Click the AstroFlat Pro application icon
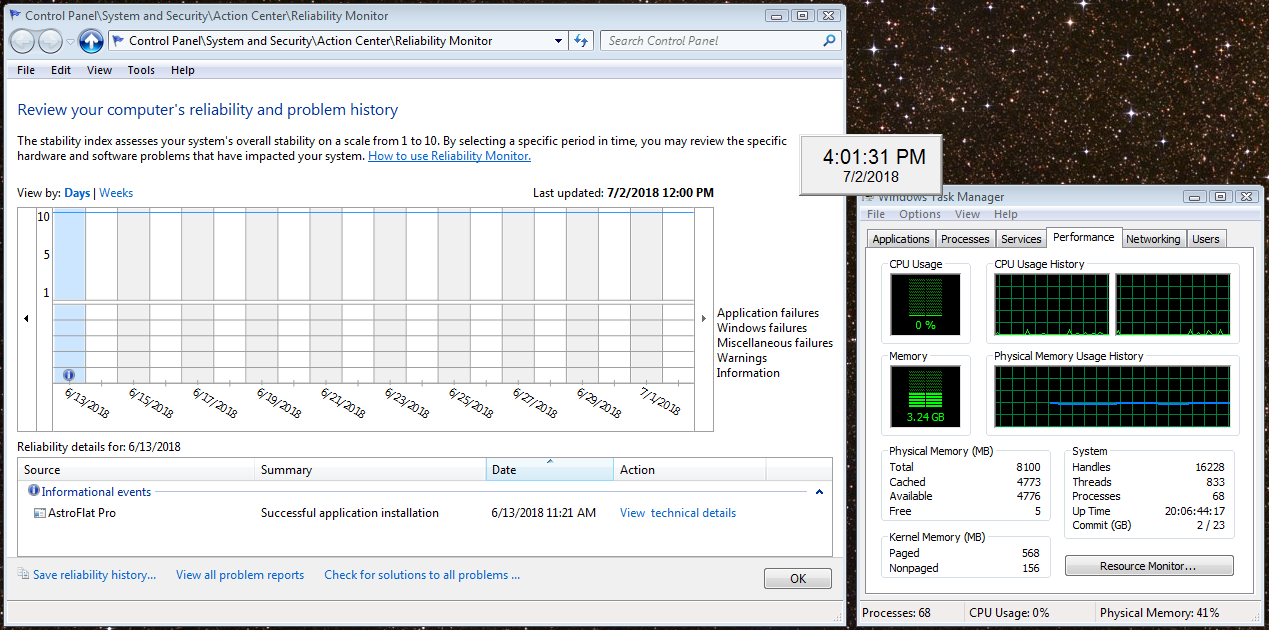This screenshot has width=1269, height=630. 40,513
